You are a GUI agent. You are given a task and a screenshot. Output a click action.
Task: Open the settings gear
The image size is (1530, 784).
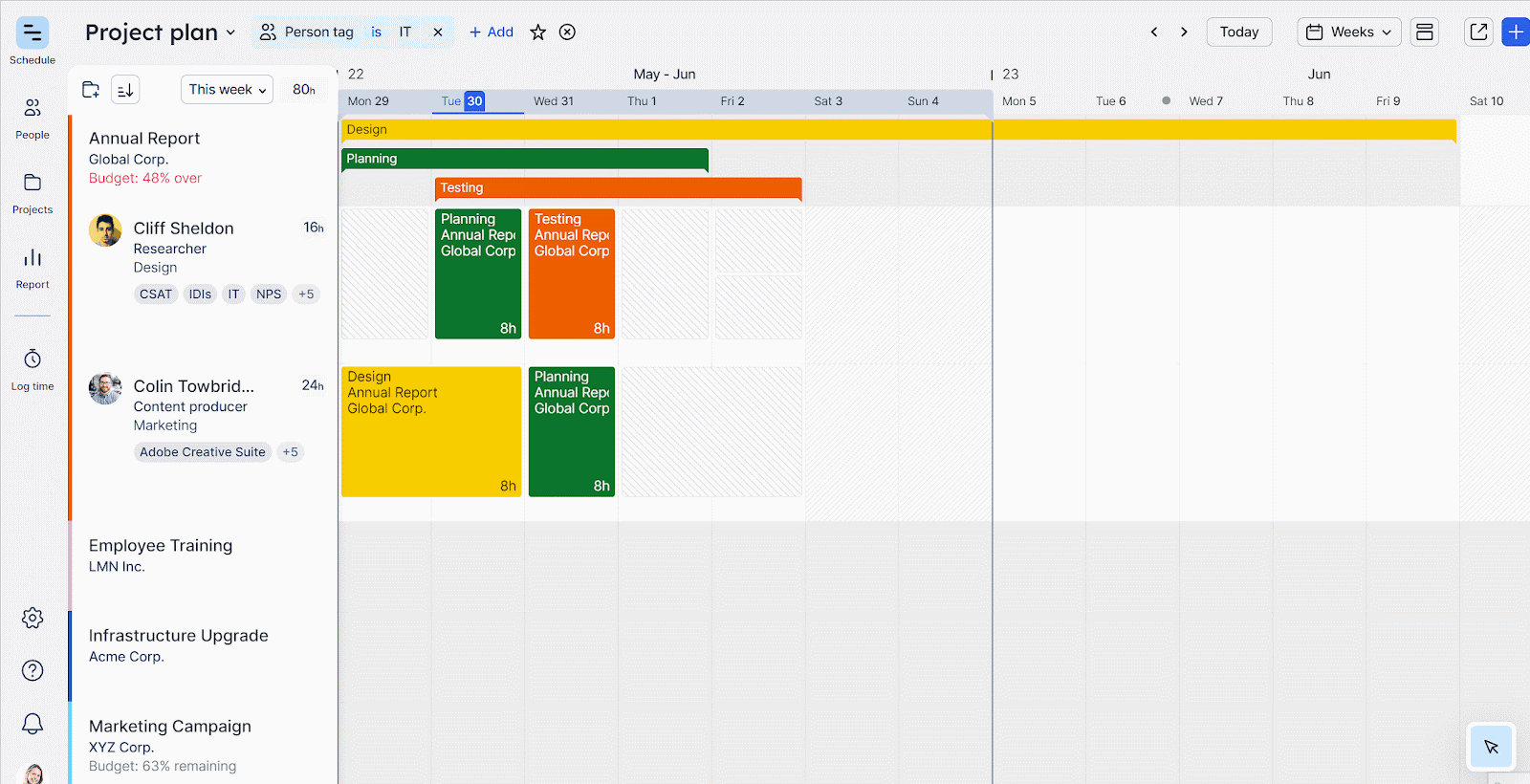coord(33,618)
